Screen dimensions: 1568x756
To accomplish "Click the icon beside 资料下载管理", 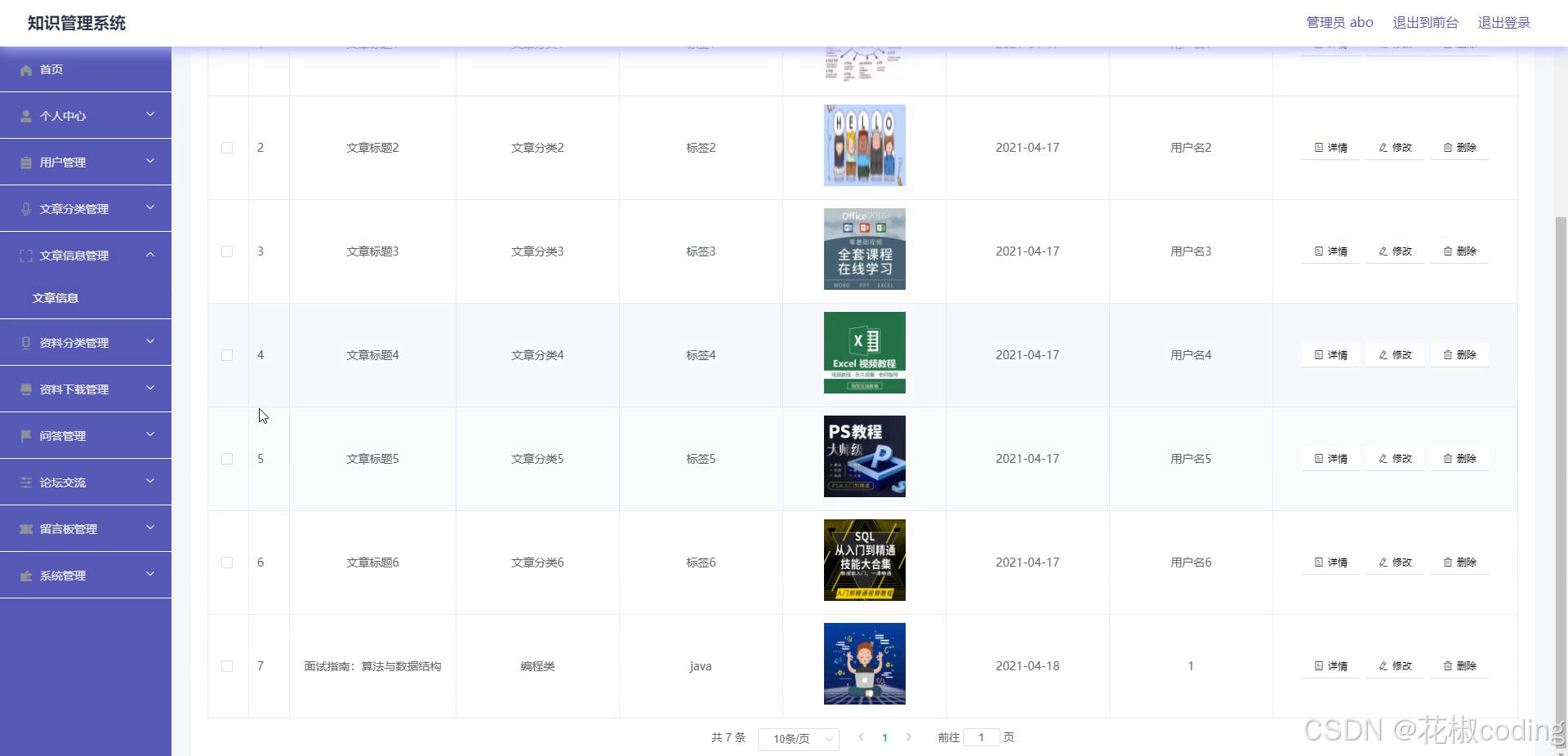I will click(26, 390).
